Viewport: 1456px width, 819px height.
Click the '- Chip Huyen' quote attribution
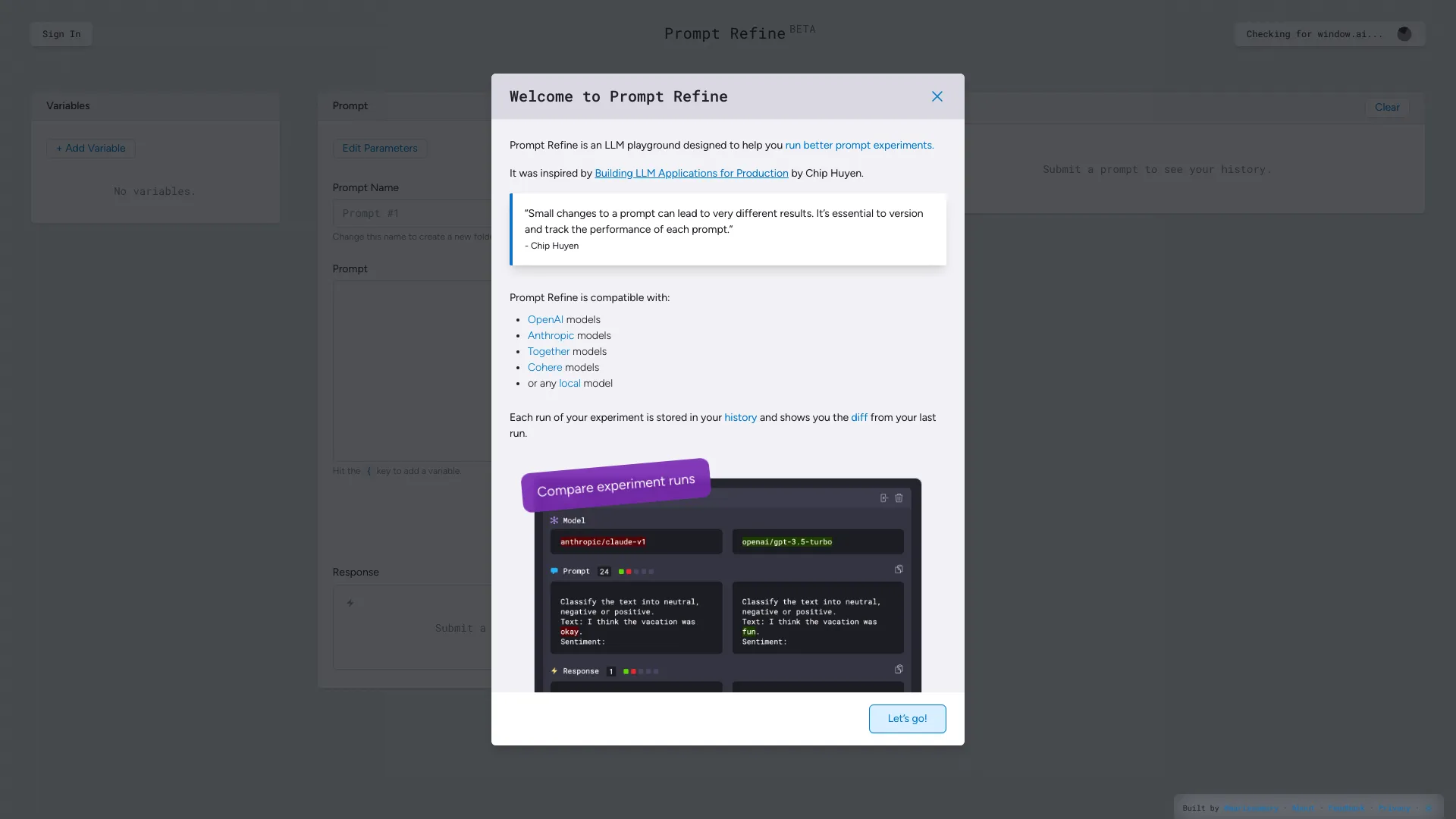pyautogui.click(x=551, y=246)
